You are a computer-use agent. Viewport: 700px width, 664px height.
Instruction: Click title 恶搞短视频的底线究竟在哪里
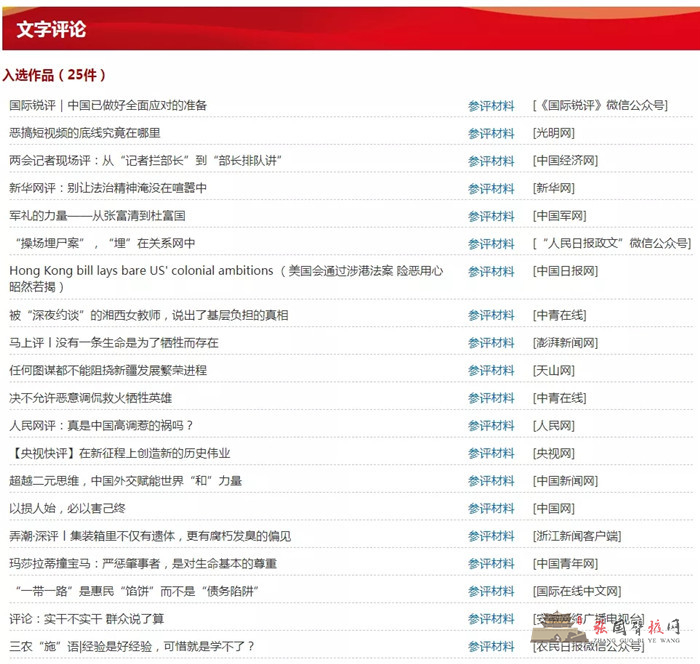point(85,133)
